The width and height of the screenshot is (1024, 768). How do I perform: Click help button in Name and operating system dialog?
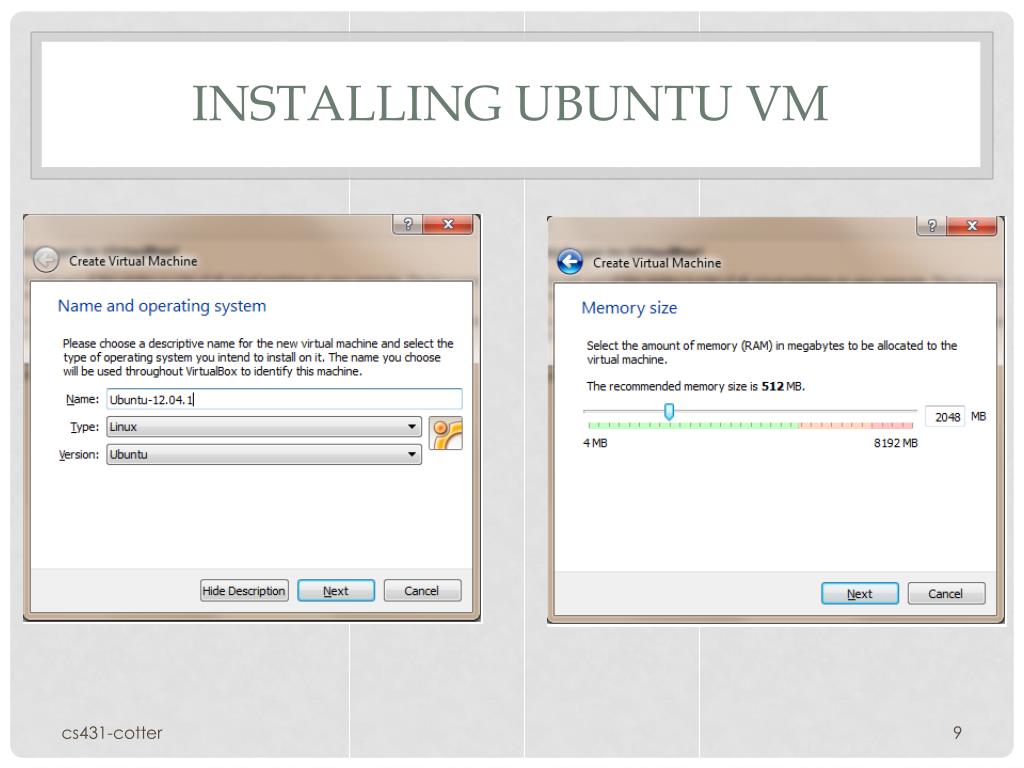pyautogui.click(x=408, y=225)
